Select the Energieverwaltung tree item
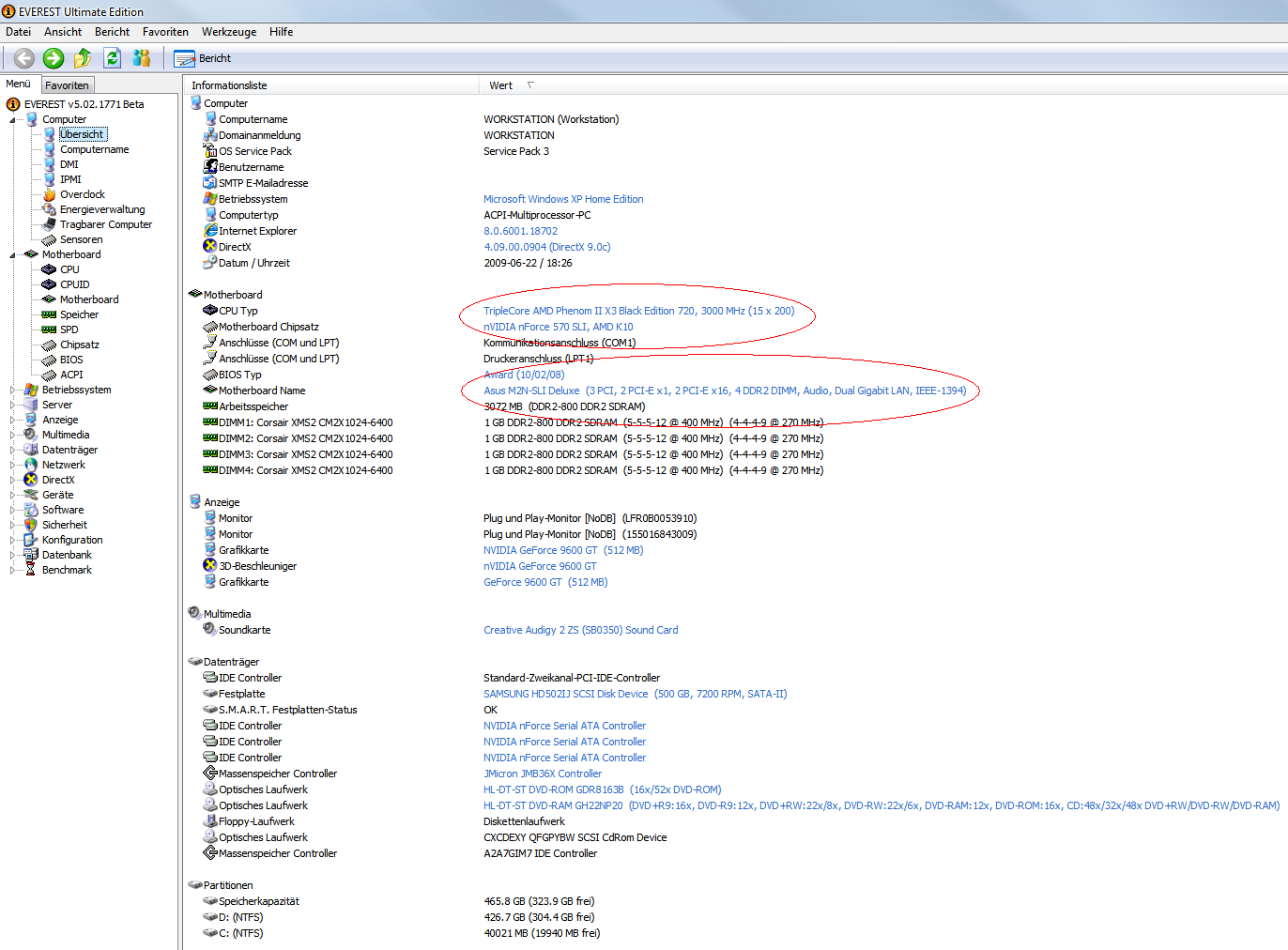The width and height of the screenshot is (1288, 950). tap(102, 209)
